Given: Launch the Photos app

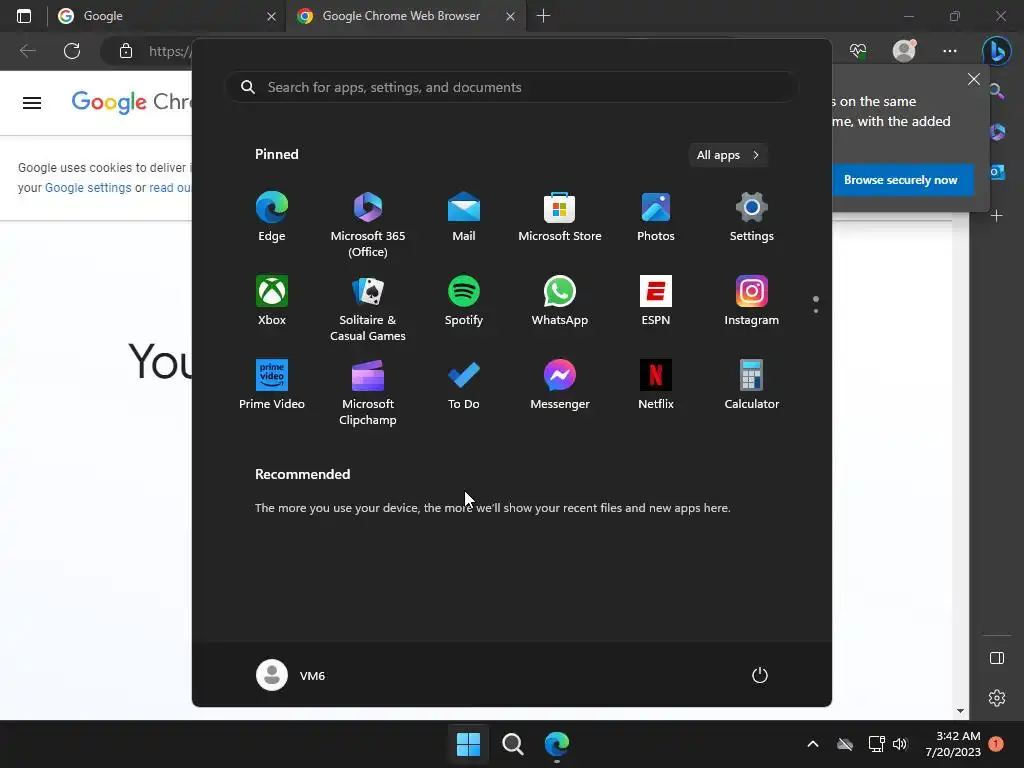Looking at the screenshot, I should pyautogui.click(x=656, y=217).
